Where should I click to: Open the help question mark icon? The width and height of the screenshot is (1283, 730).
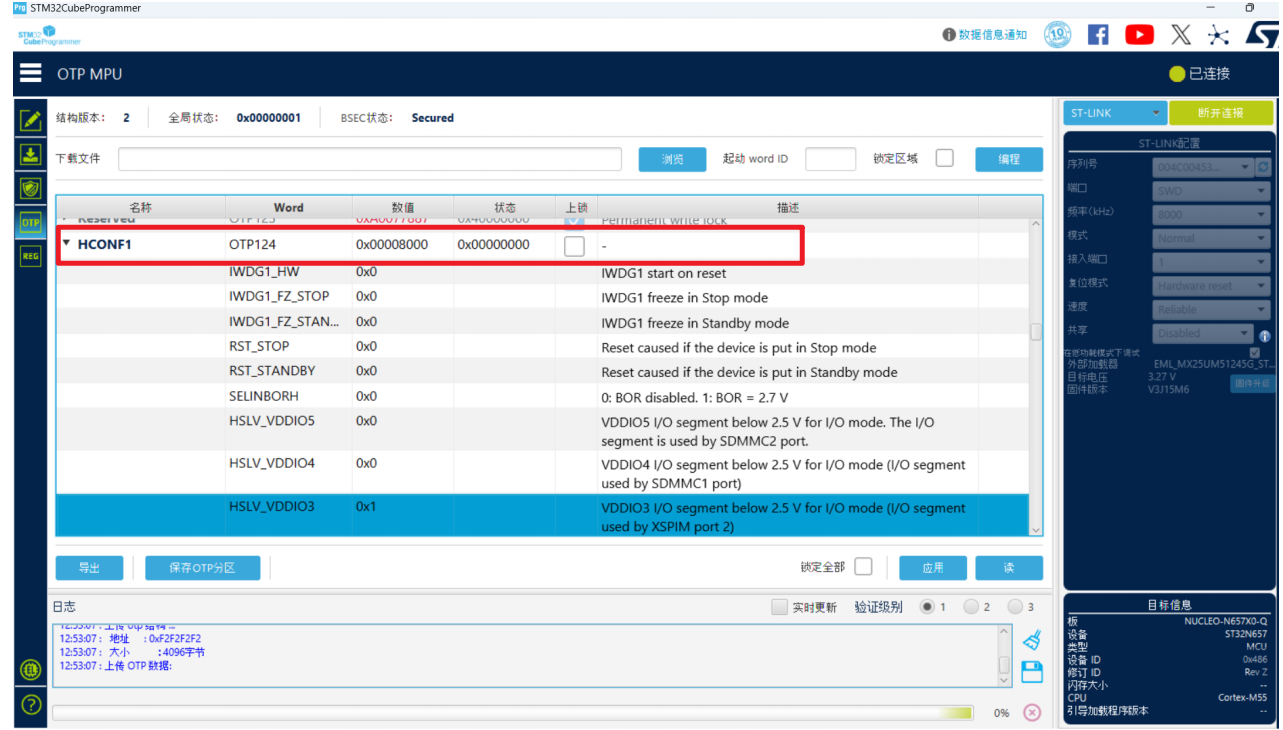click(30, 705)
